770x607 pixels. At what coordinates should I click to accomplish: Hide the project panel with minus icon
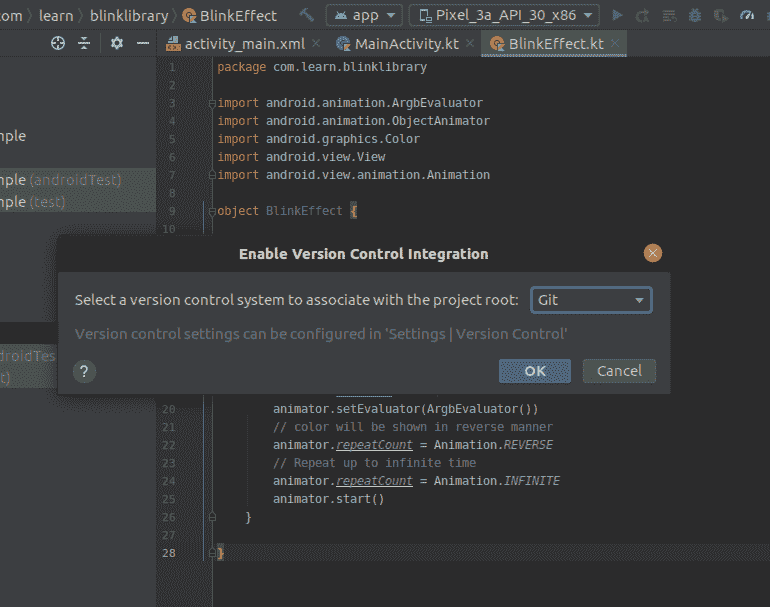click(143, 43)
